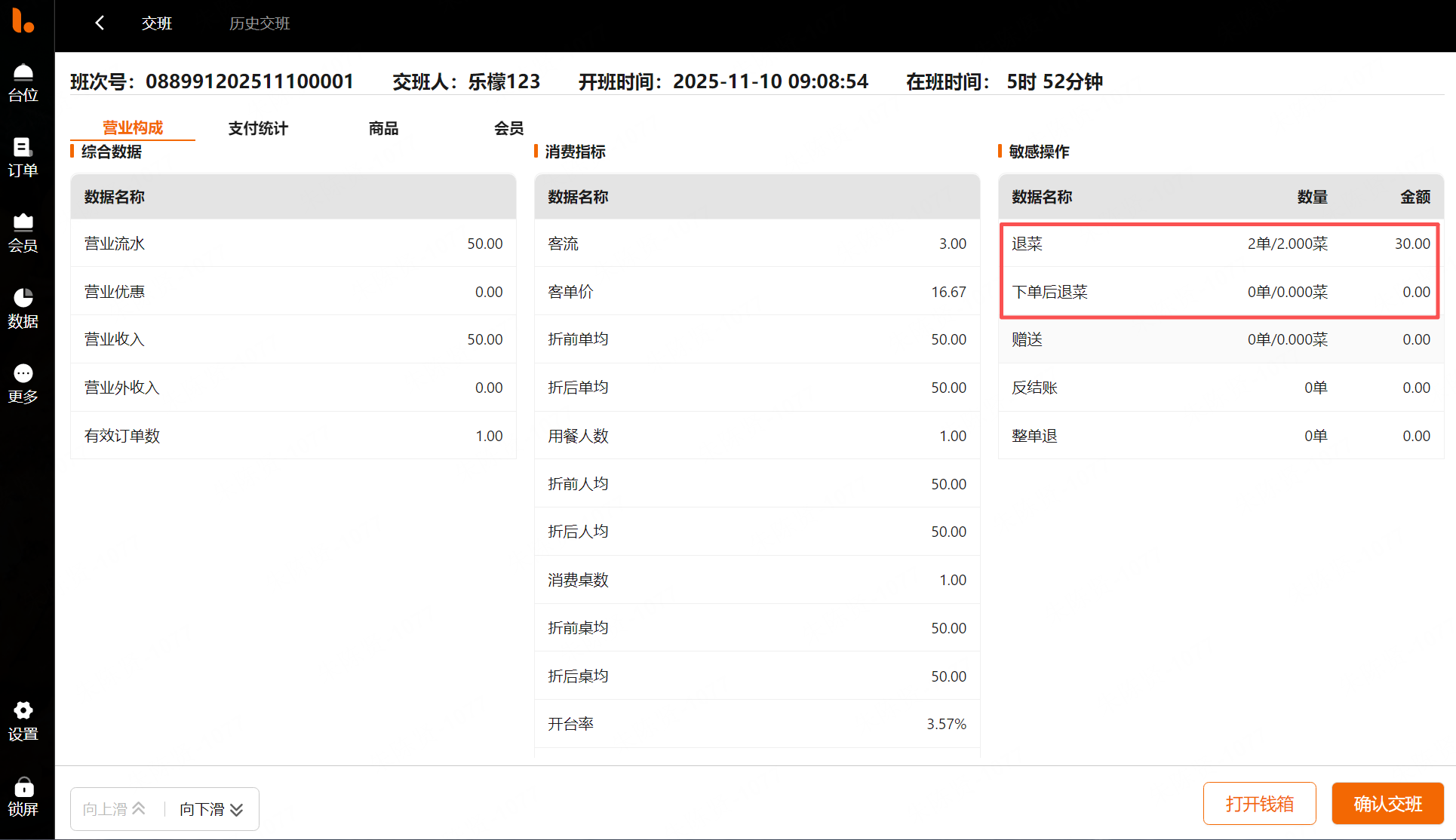The height and width of the screenshot is (840, 1456).
Task: Open the 订单 orders section
Action: [23, 157]
